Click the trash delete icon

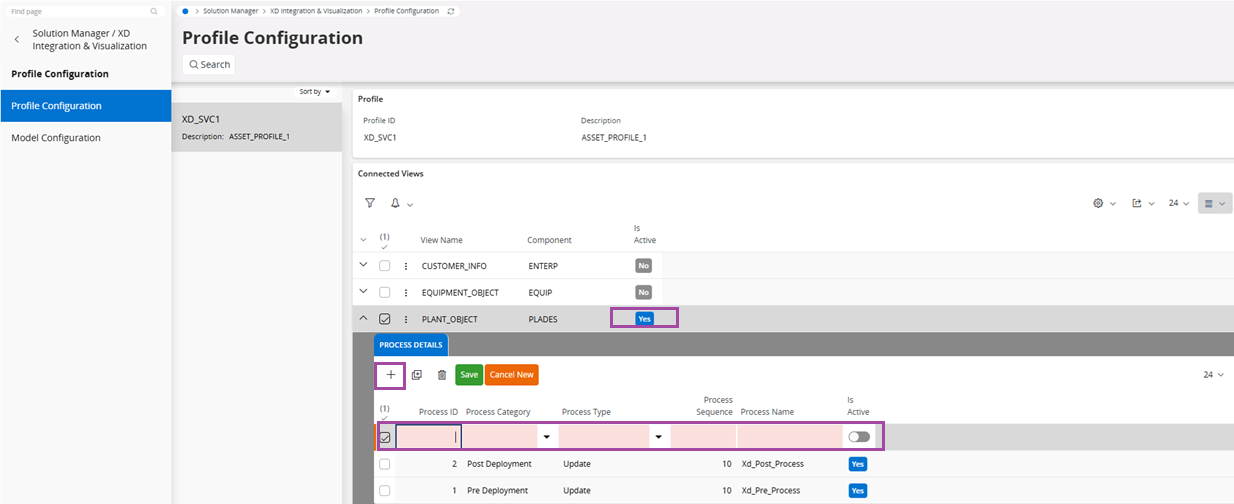tap(442, 375)
